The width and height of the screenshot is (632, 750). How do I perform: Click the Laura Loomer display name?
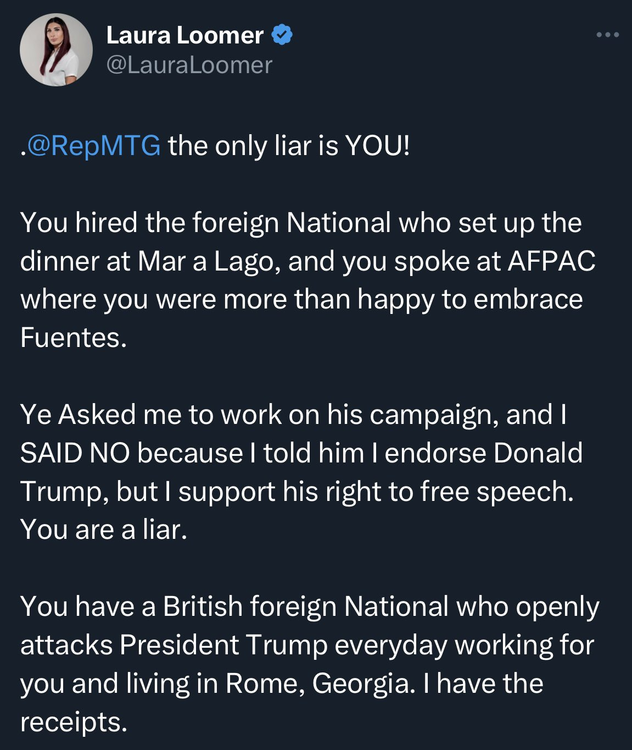[x=185, y=36]
